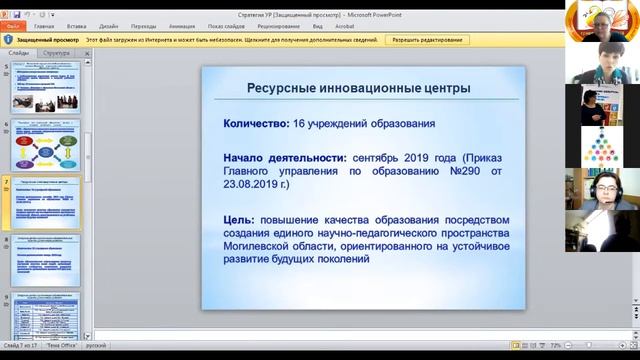This screenshot has height=360, width=640.
Task: Switch to the Слайды pane tab
Action: coord(19,53)
